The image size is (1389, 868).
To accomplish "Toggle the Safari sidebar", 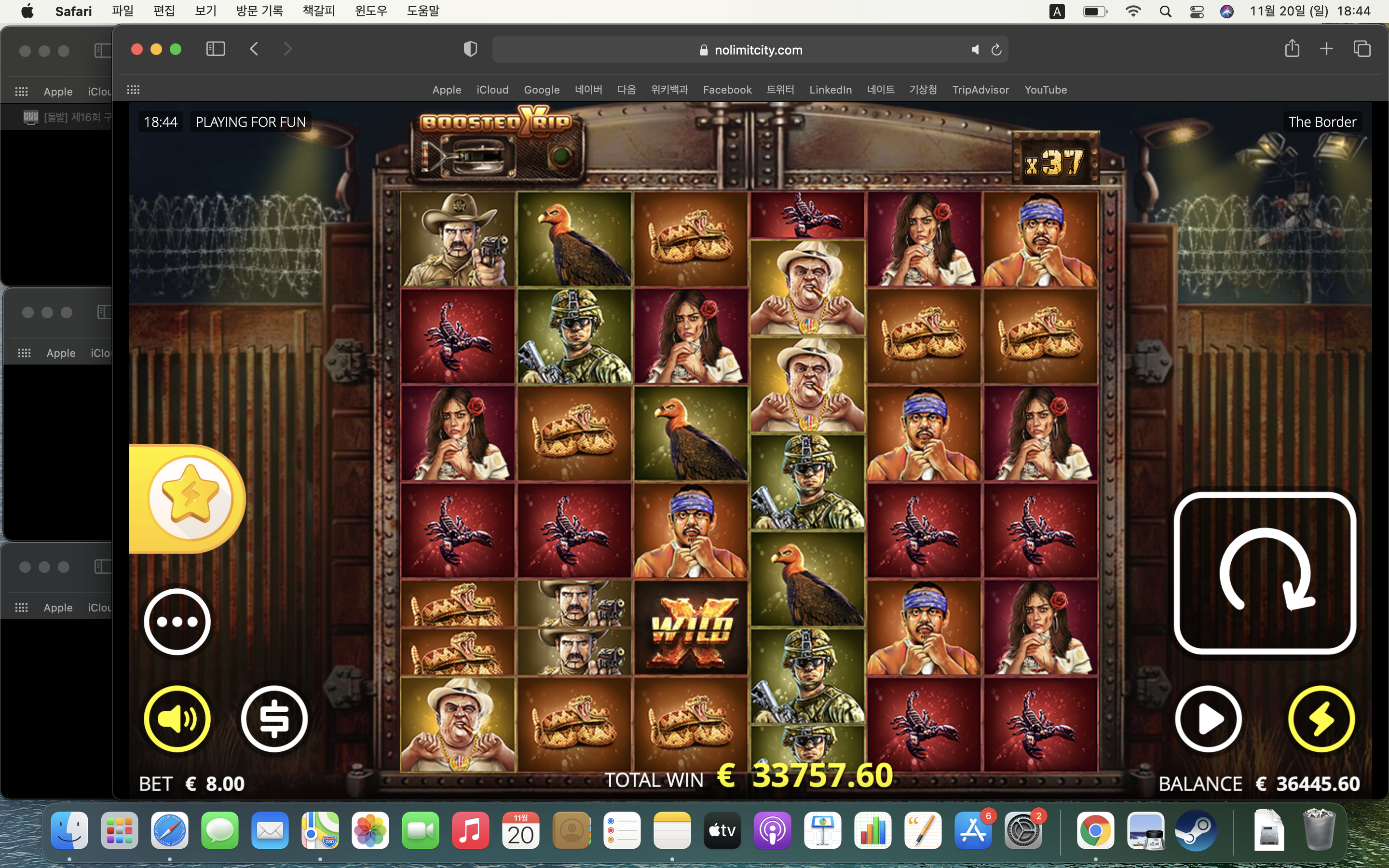I will [x=215, y=49].
